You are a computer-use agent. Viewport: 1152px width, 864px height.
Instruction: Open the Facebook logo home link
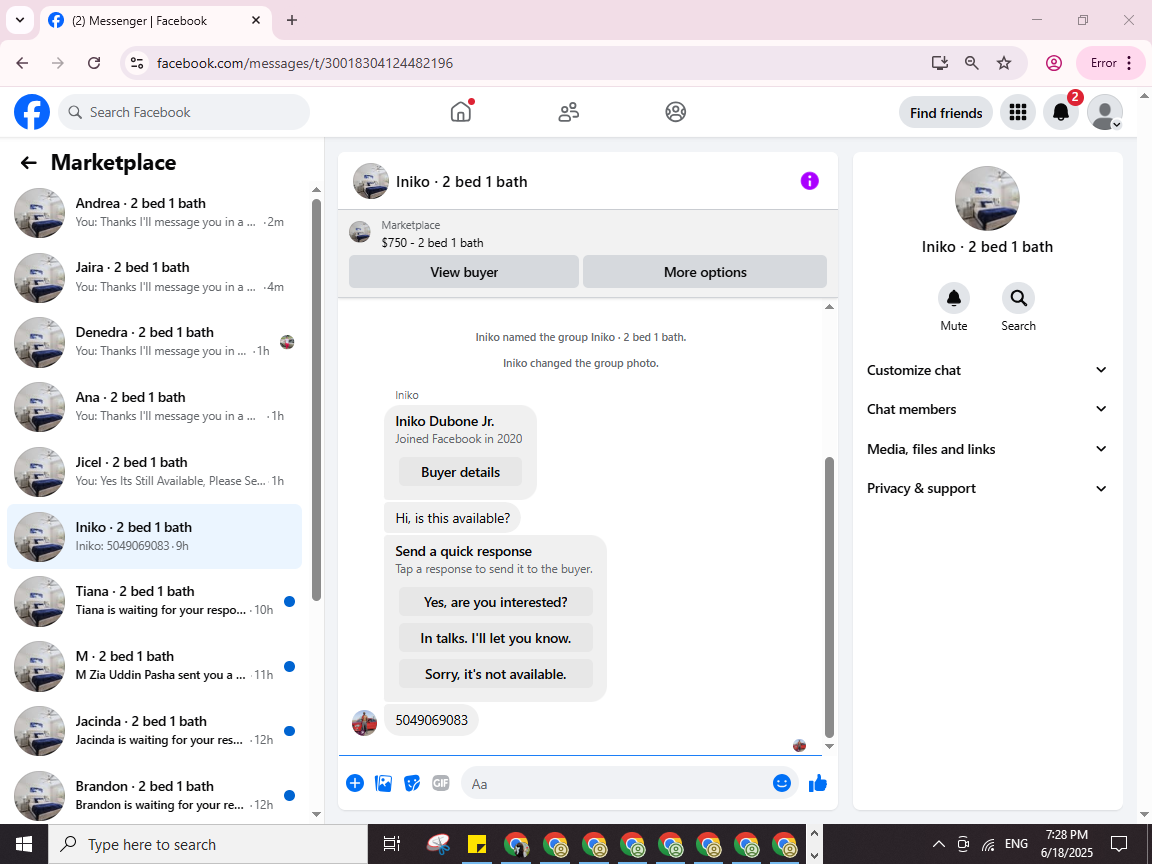coord(32,112)
